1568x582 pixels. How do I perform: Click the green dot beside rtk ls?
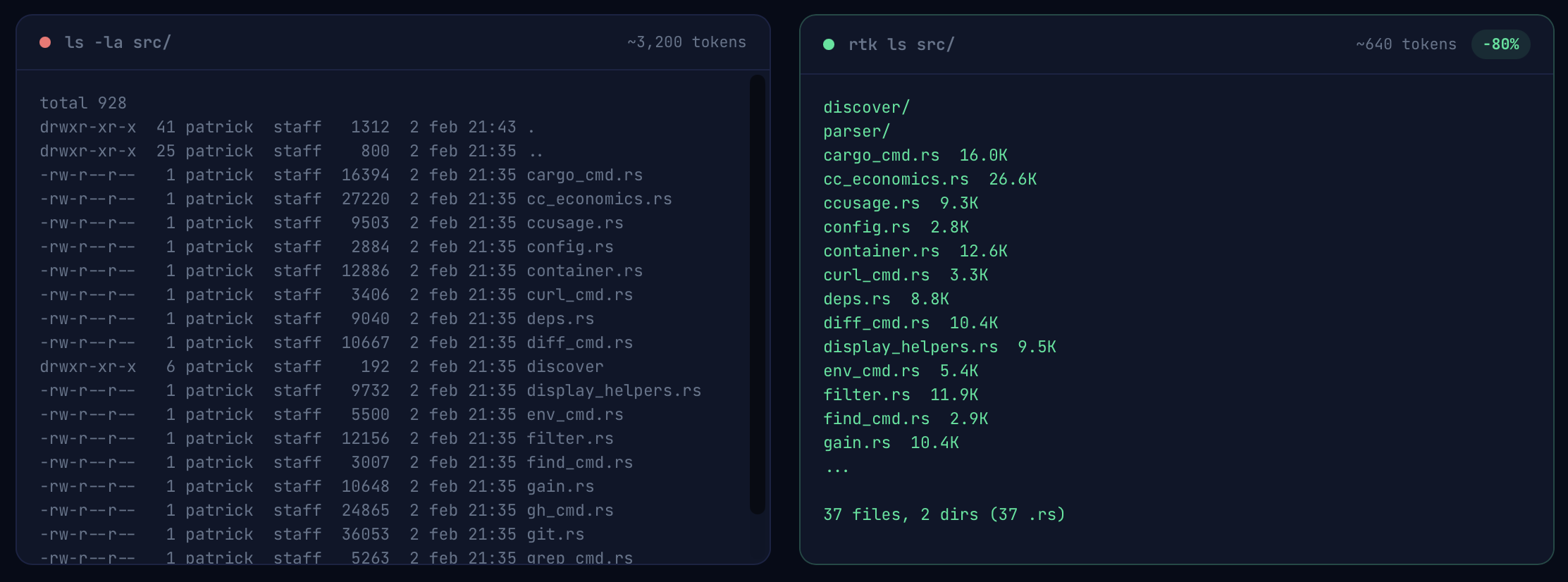tap(829, 44)
